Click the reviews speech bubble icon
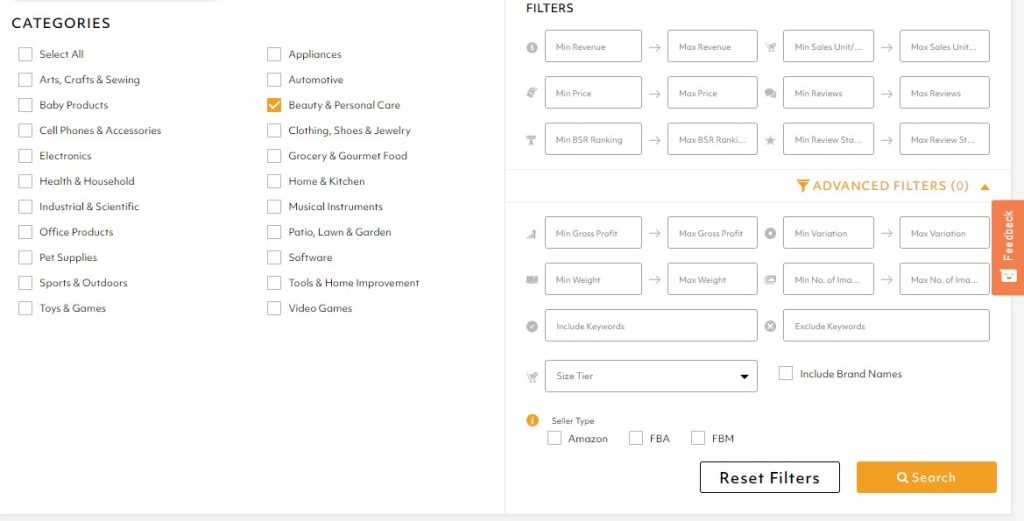The image size is (1024, 521). (770, 93)
